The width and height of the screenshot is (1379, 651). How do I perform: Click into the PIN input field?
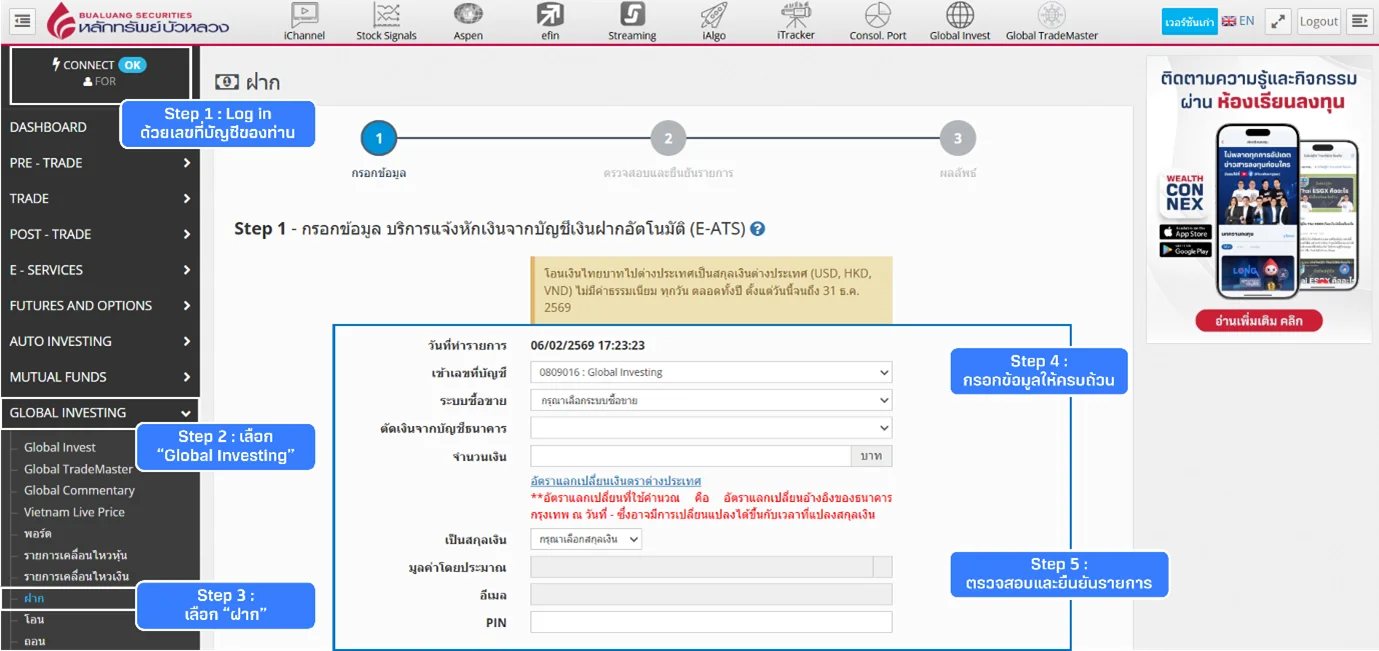click(x=710, y=622)
